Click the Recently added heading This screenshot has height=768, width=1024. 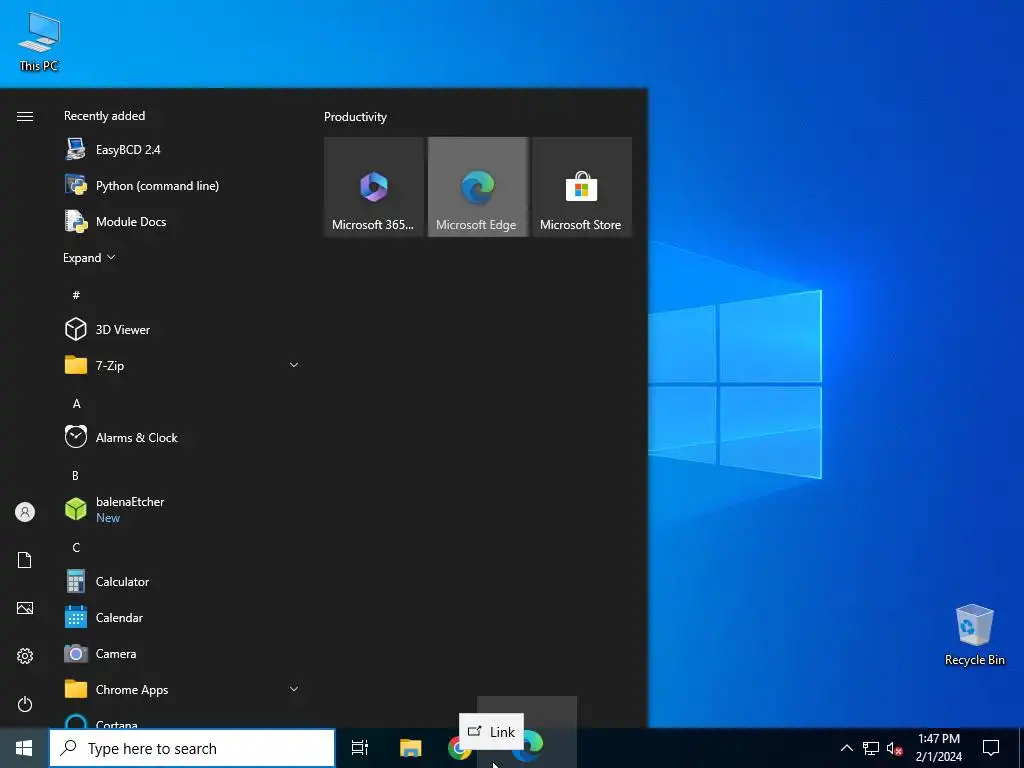104,116
